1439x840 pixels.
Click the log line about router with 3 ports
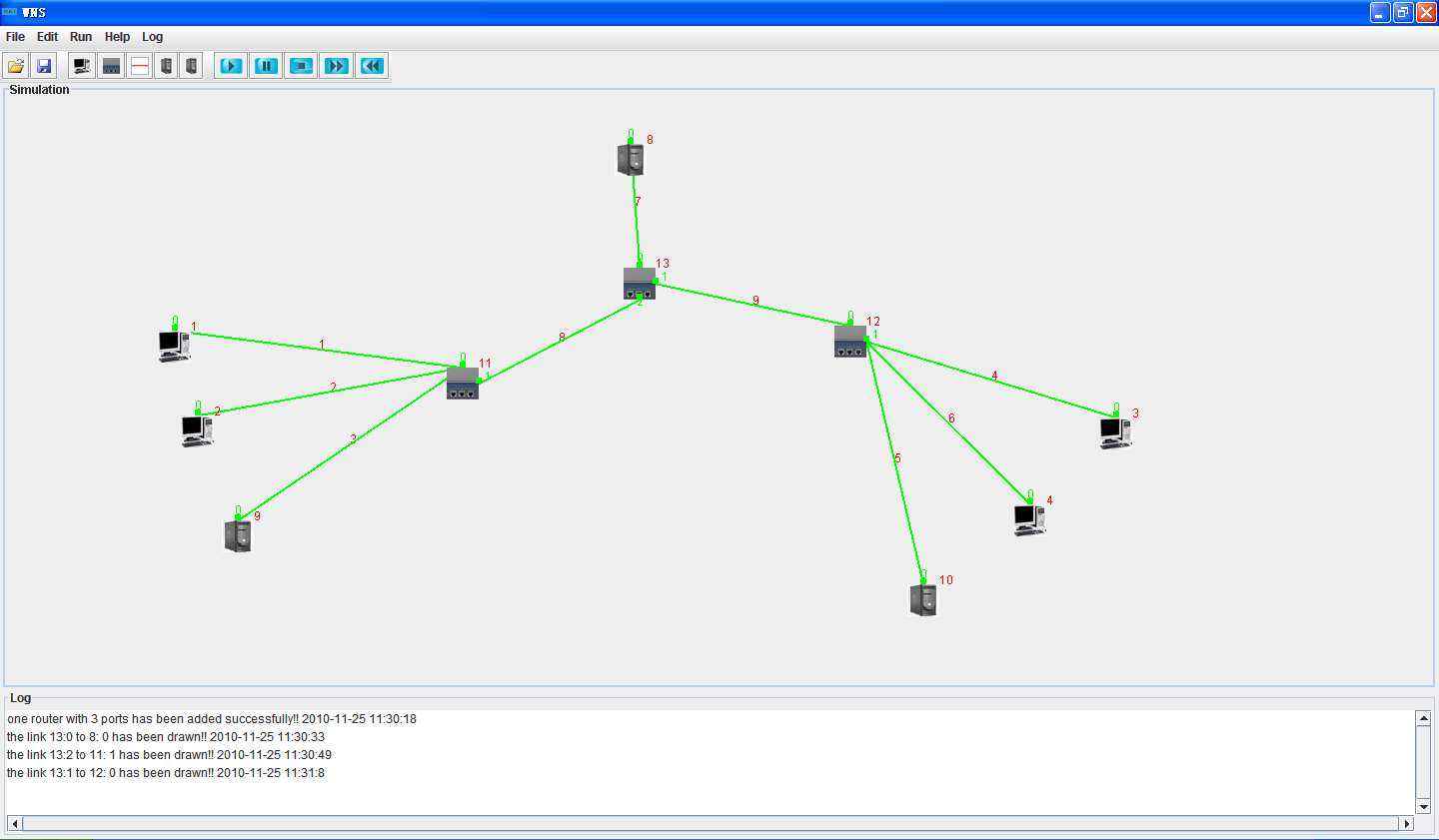coord(212,719)
